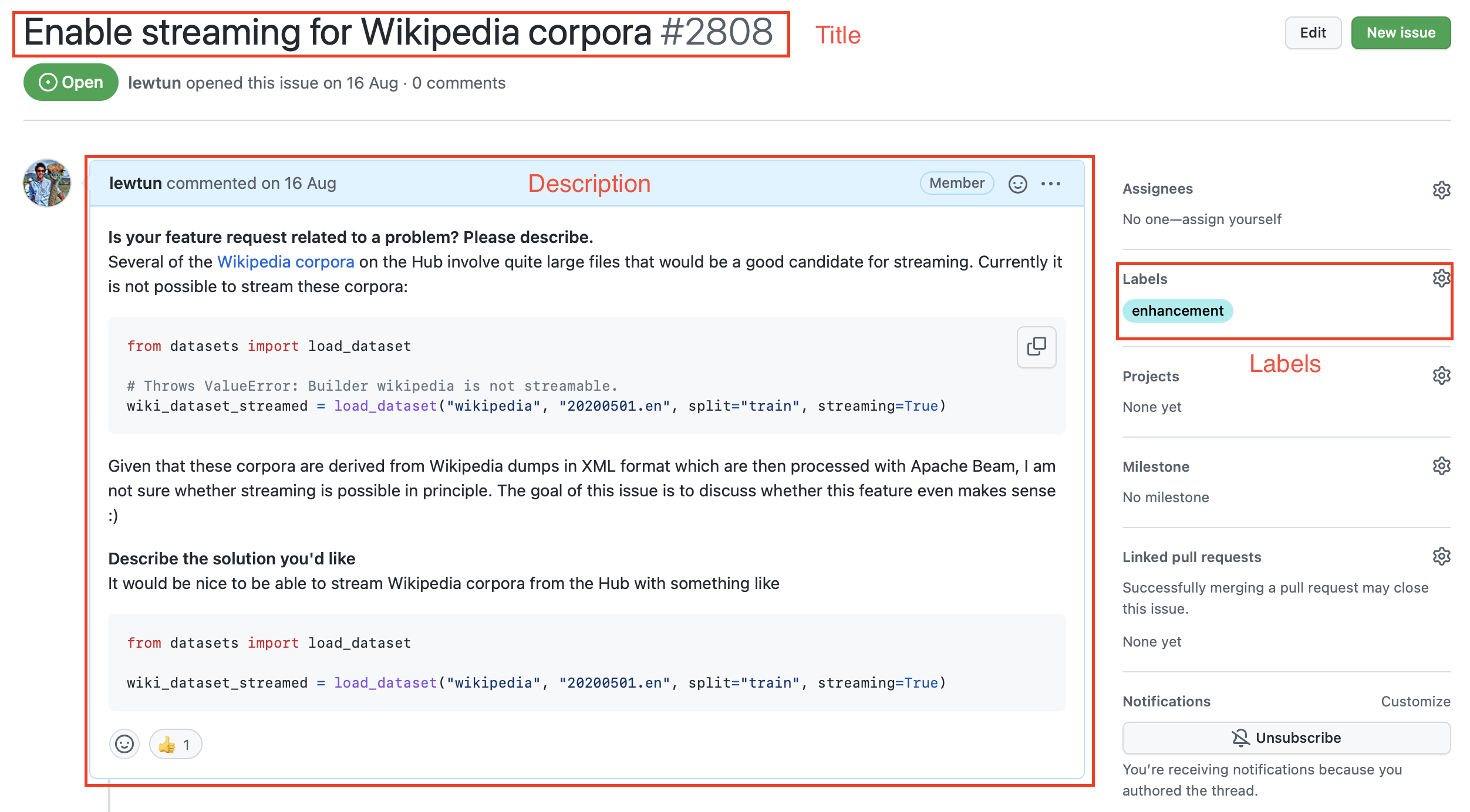This screenshot has width=1470, height=812.
Task: Click lewtun username in comment header
Action: click(135, 183)
